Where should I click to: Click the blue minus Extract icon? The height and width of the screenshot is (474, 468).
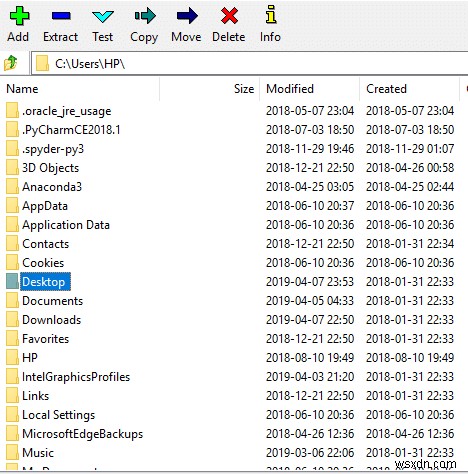61,16
